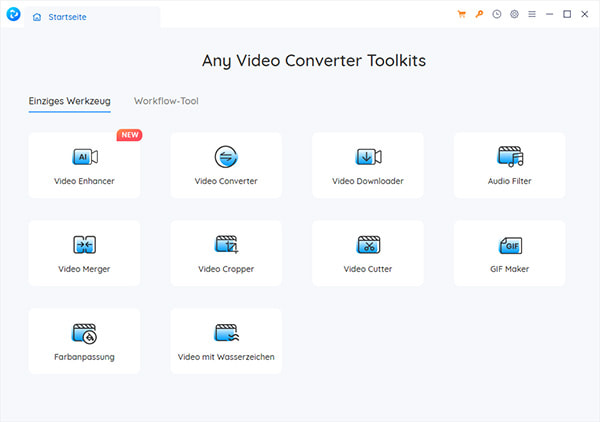Click the shopping cart purchase icon
The height and width of the screenshot is (422, 600).
tap(461, 14)
